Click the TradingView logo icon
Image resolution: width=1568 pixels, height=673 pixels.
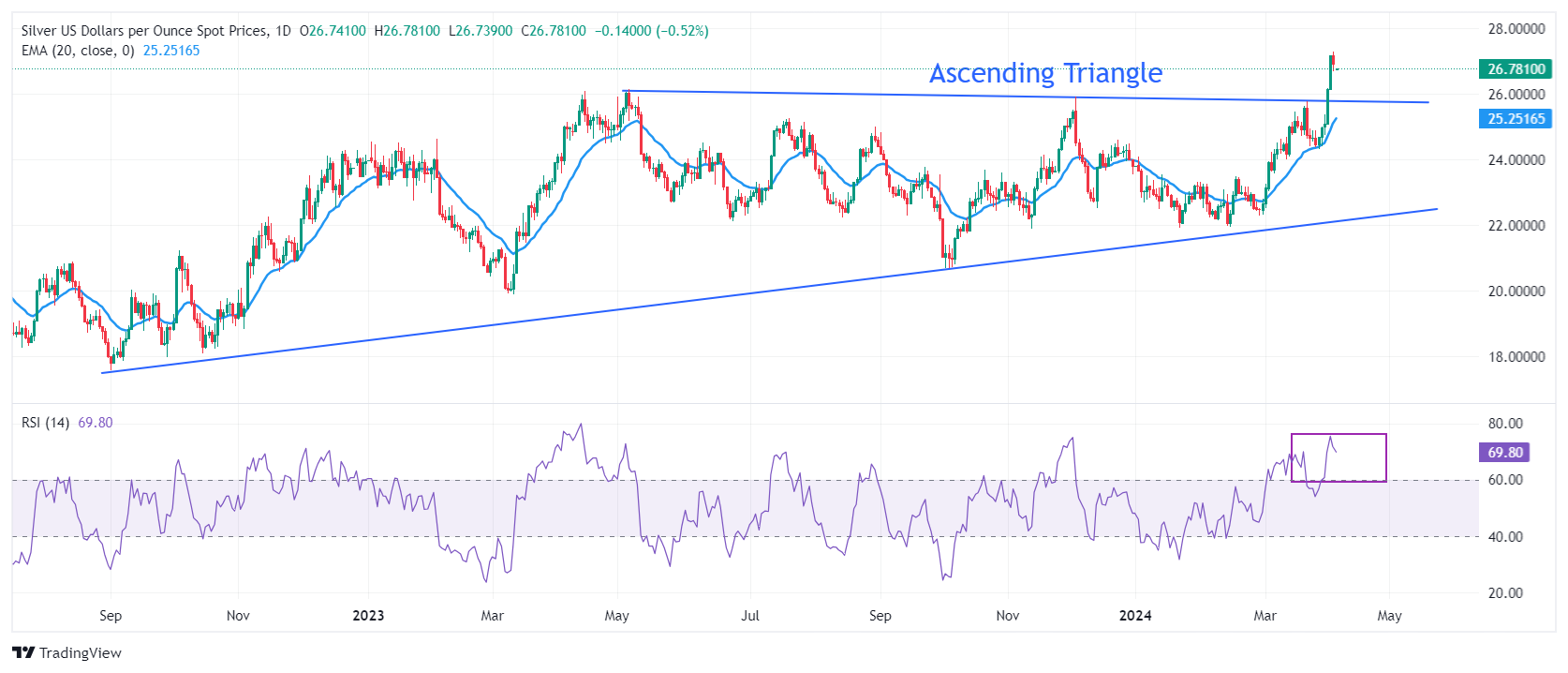pos(23,653)
